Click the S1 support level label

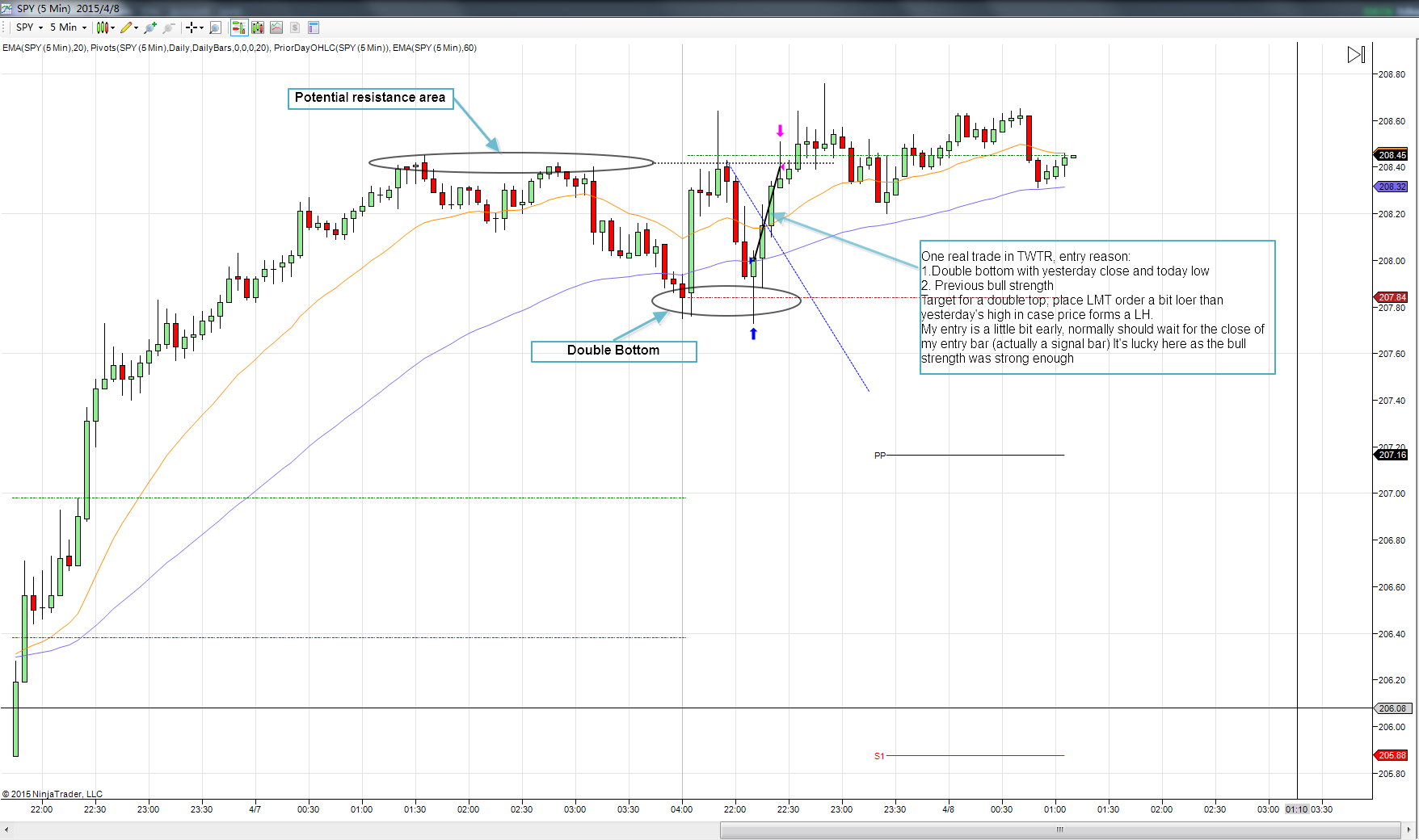pyautogui.click(x=879, y=756)
